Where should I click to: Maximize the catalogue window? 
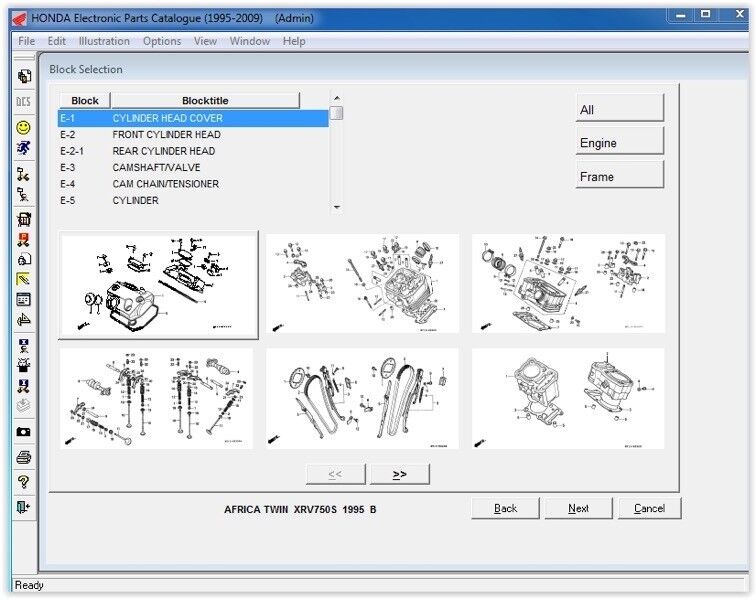point(705,14)
